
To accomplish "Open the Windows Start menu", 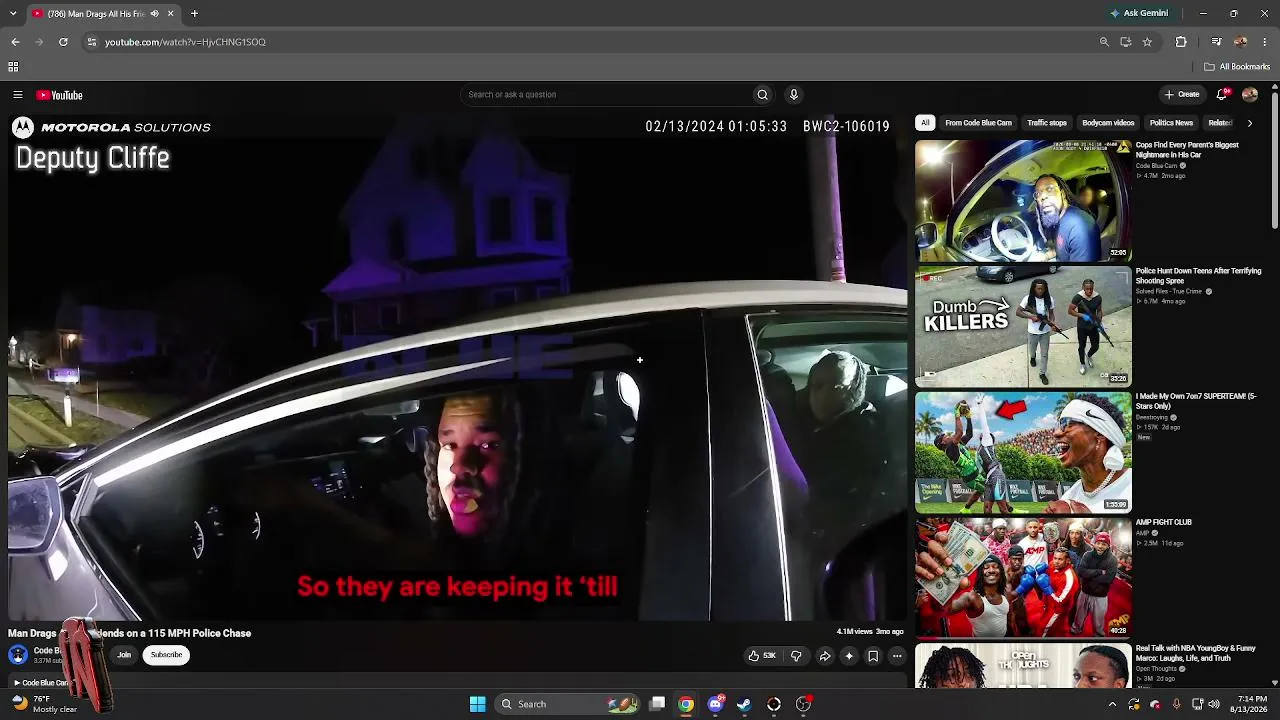I will pos(477,704).
